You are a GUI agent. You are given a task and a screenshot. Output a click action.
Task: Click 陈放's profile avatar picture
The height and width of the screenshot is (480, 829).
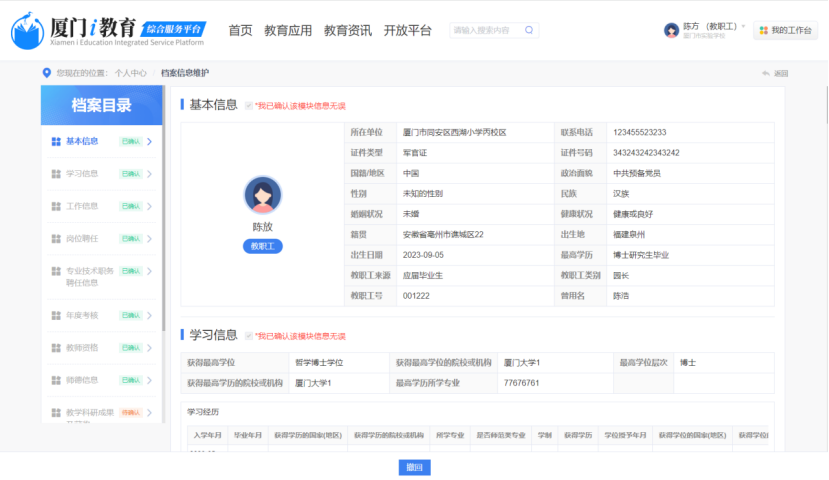[x=262, y=194]
